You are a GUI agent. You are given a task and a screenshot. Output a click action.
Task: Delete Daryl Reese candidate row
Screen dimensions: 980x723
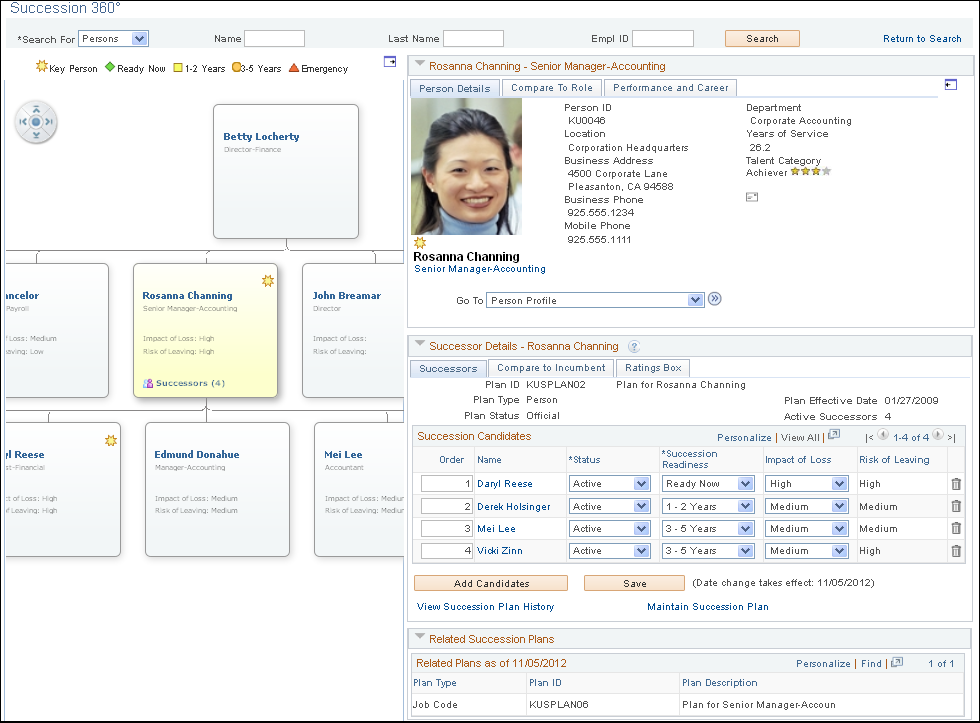pos(956,484)
